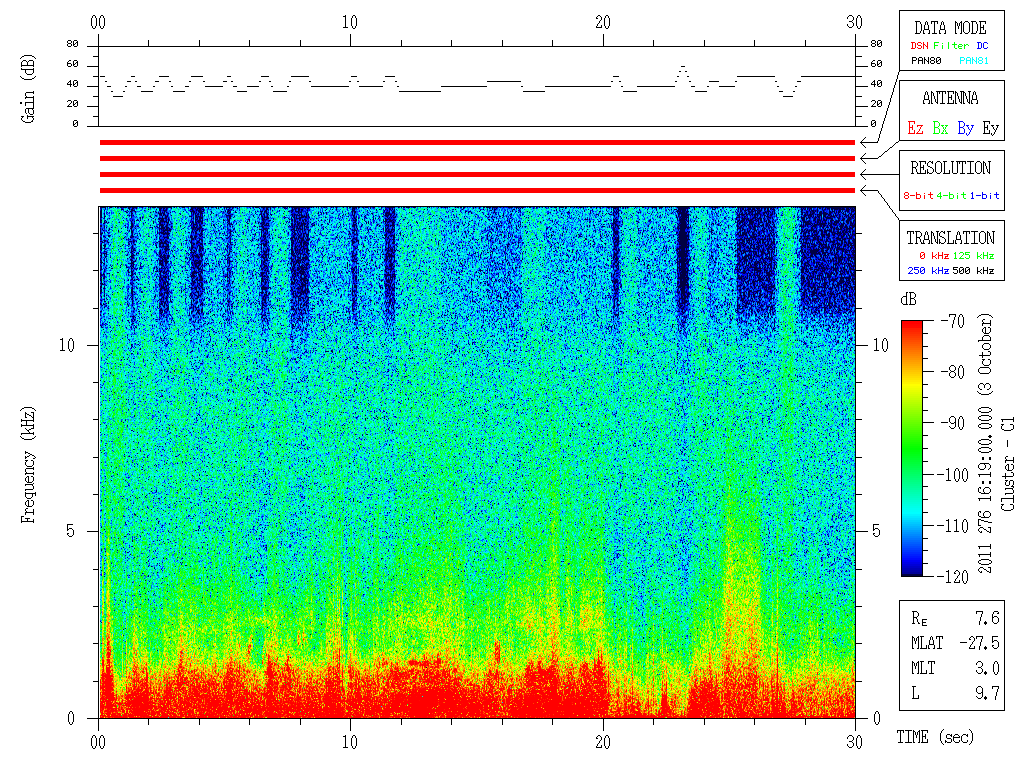This screenshot has width=1024, height=768.
Task: Click the dB color scale bar
Action: point(912,448)
